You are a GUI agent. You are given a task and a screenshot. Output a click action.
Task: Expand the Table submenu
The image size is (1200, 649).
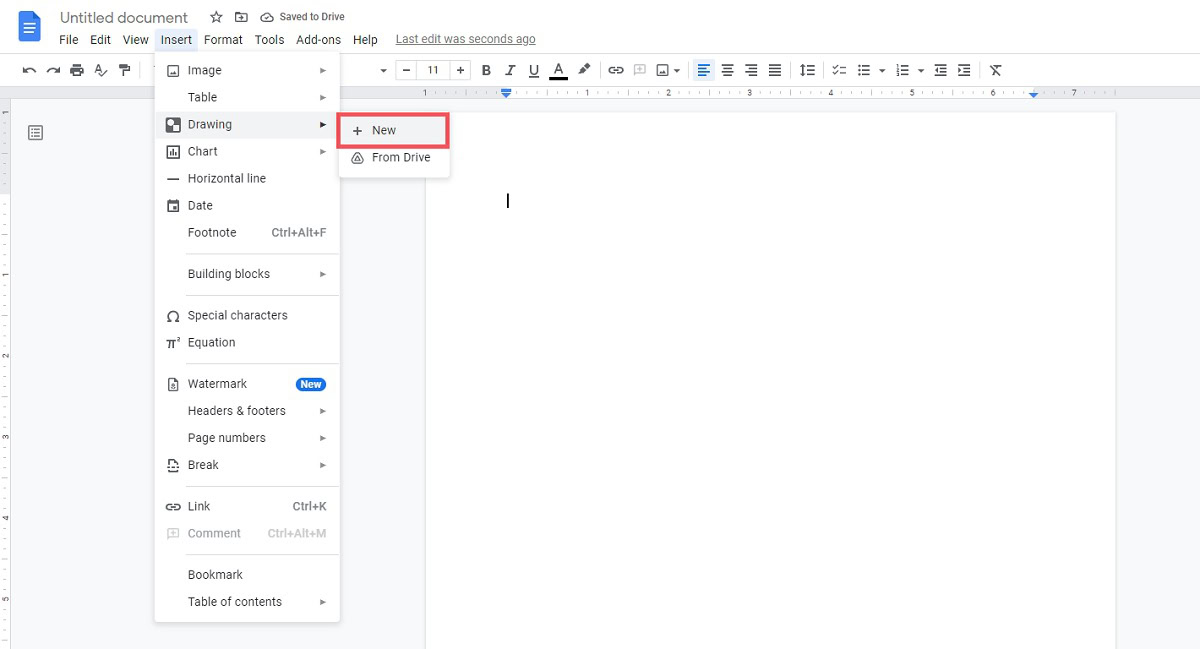click(x=247, y=97)
